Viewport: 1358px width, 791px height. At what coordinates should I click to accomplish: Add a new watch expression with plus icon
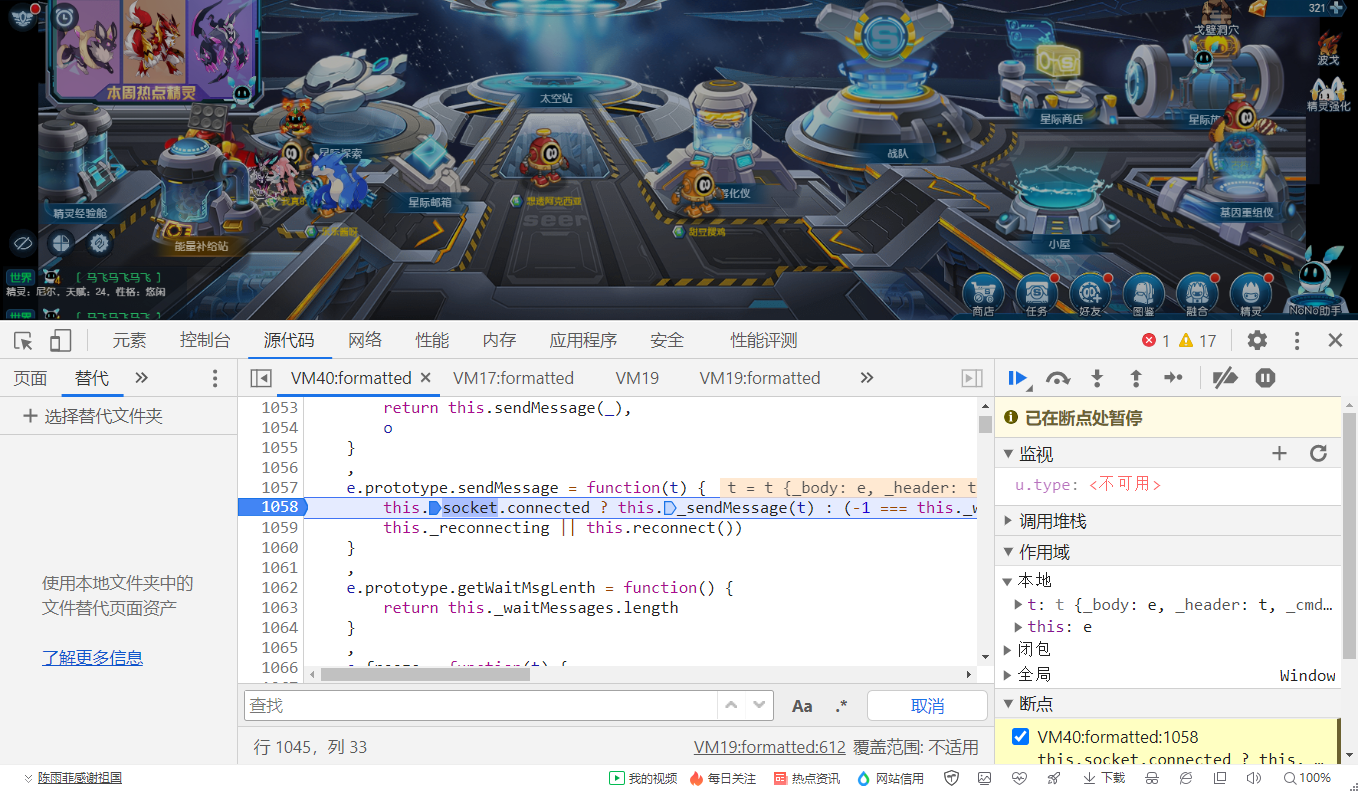[x=1279, y=452]
